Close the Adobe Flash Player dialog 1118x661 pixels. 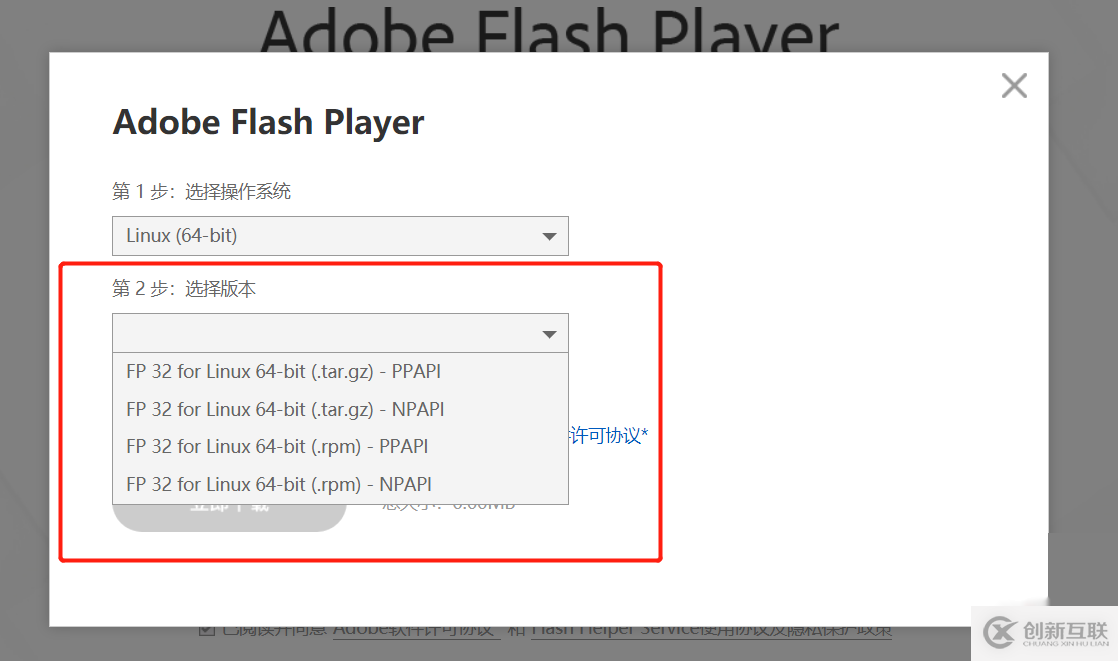pos(1014,86)
